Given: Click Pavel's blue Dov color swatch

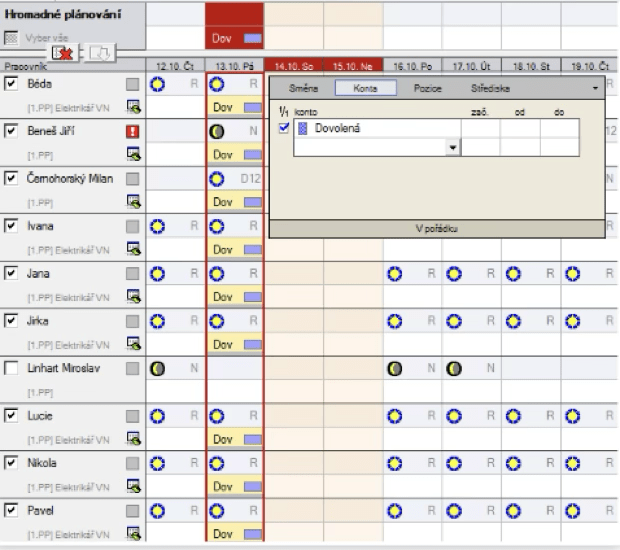Looking at the screenshot, I should click(x=253, y=534).
